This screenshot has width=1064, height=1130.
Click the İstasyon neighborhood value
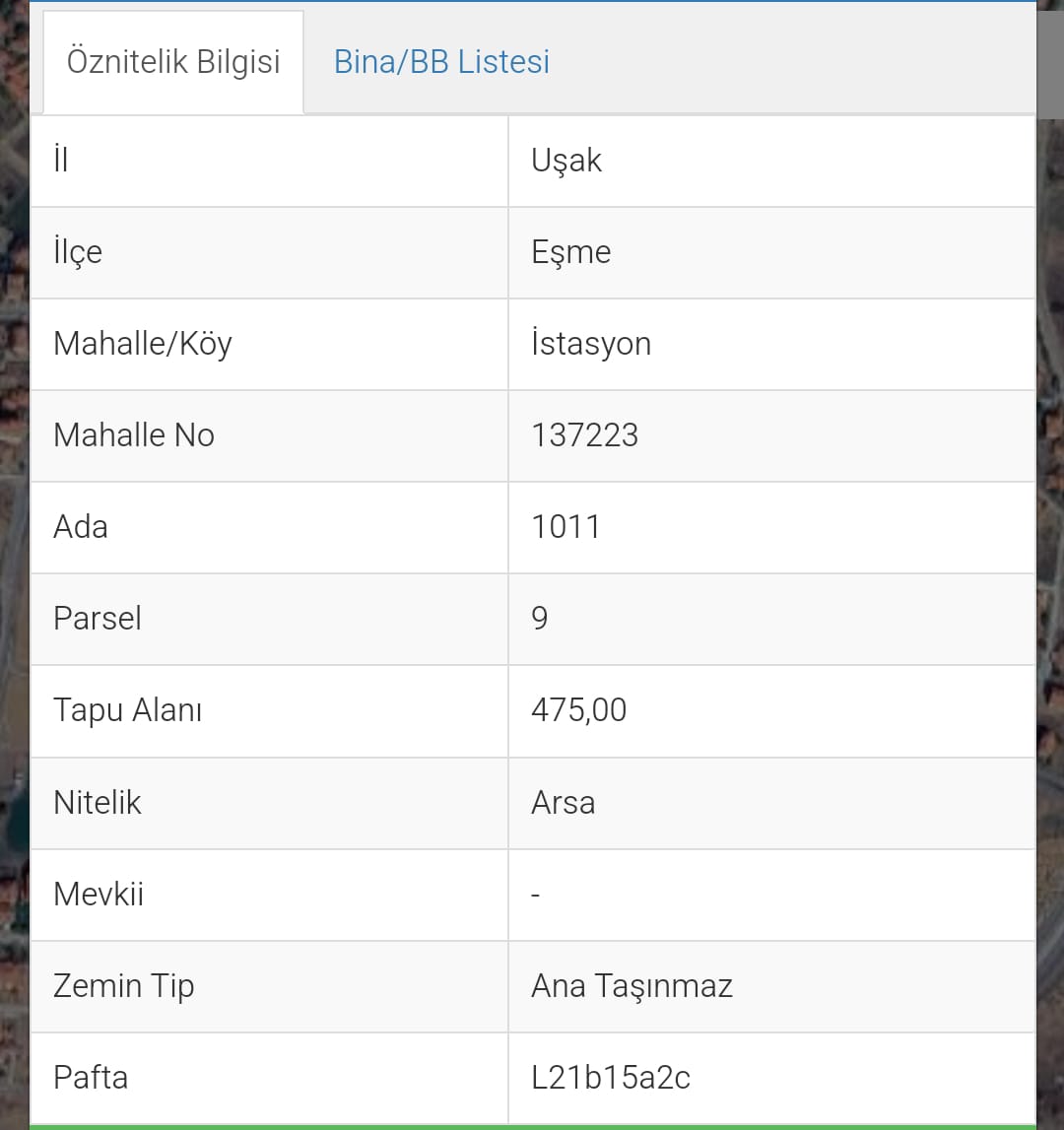click(x=591, y=344)
